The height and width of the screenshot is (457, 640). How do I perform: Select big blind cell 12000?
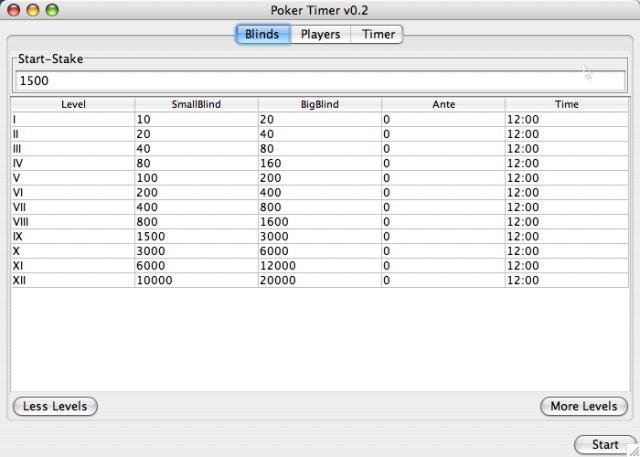320,266
